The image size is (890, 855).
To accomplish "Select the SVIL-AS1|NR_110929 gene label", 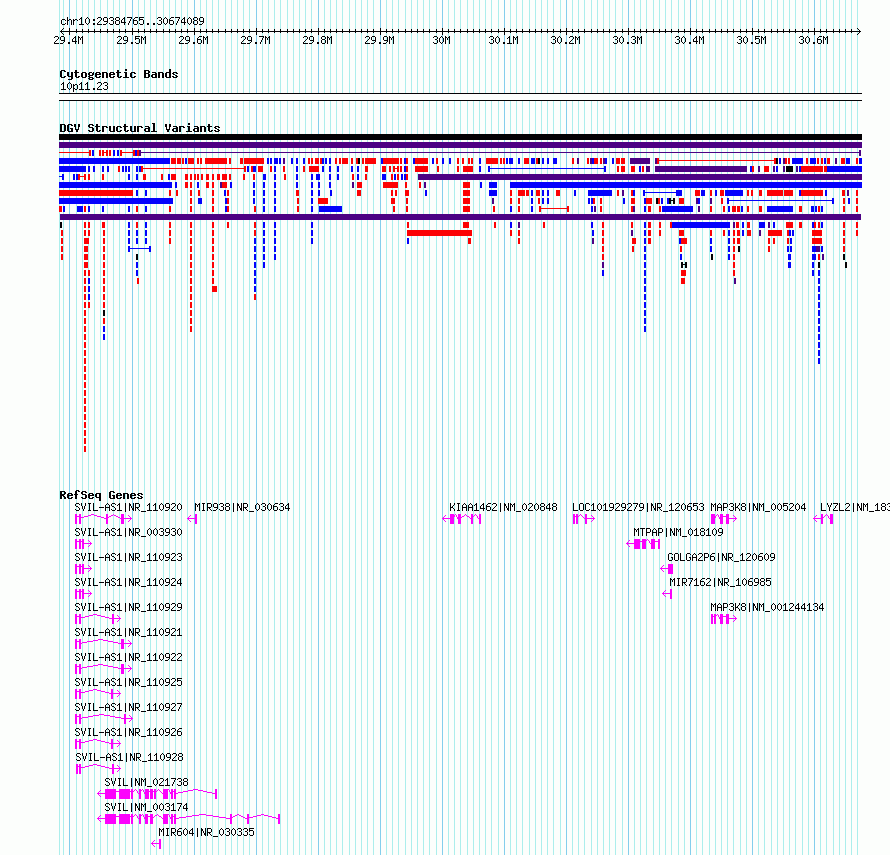I will [128, 607].
